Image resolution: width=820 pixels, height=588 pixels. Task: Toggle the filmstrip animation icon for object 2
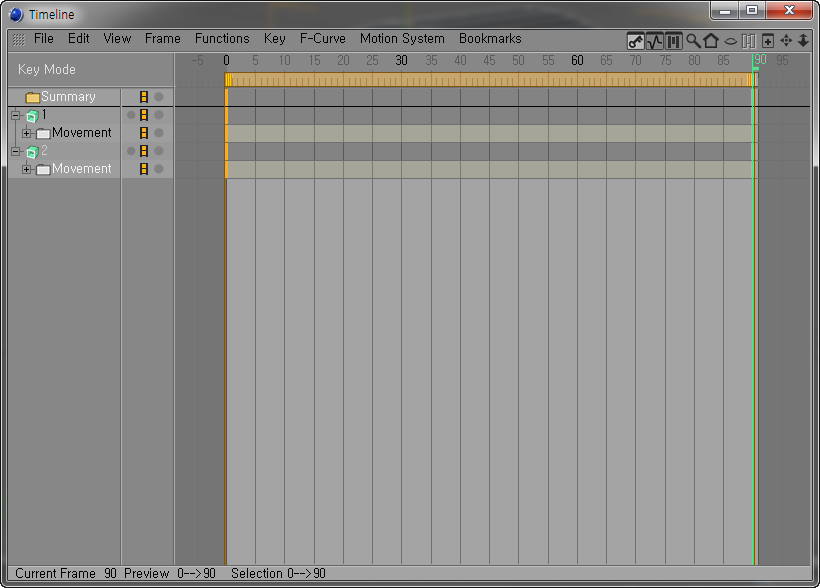(x=144, y=151)
